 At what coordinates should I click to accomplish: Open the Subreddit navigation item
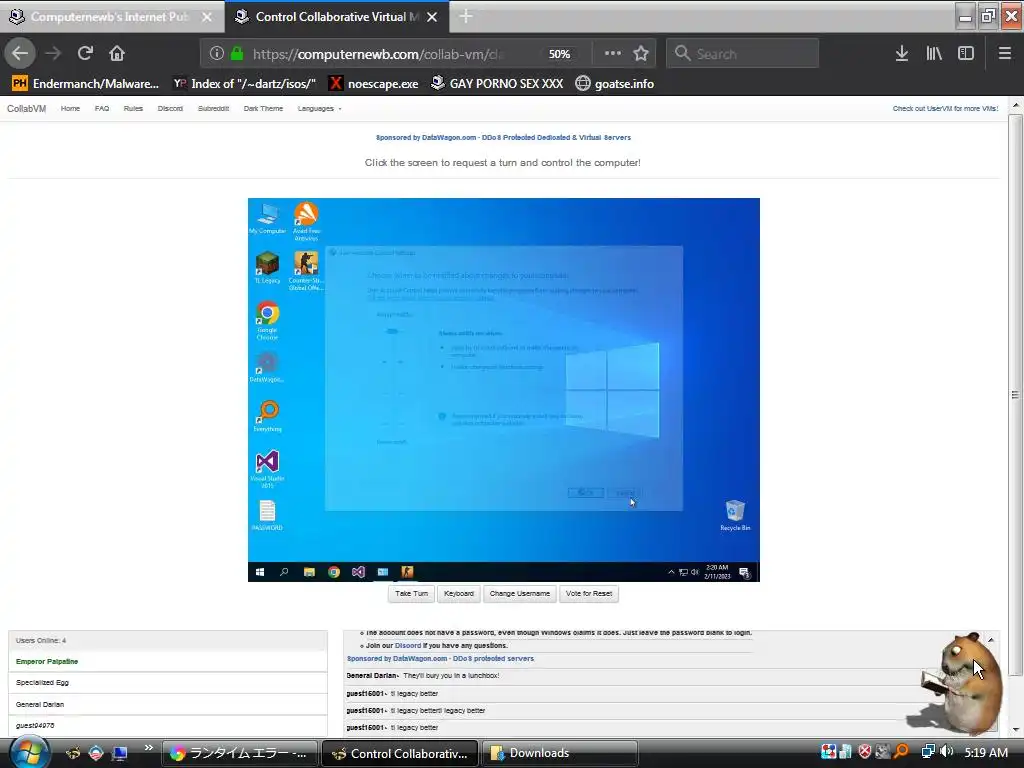214,108
